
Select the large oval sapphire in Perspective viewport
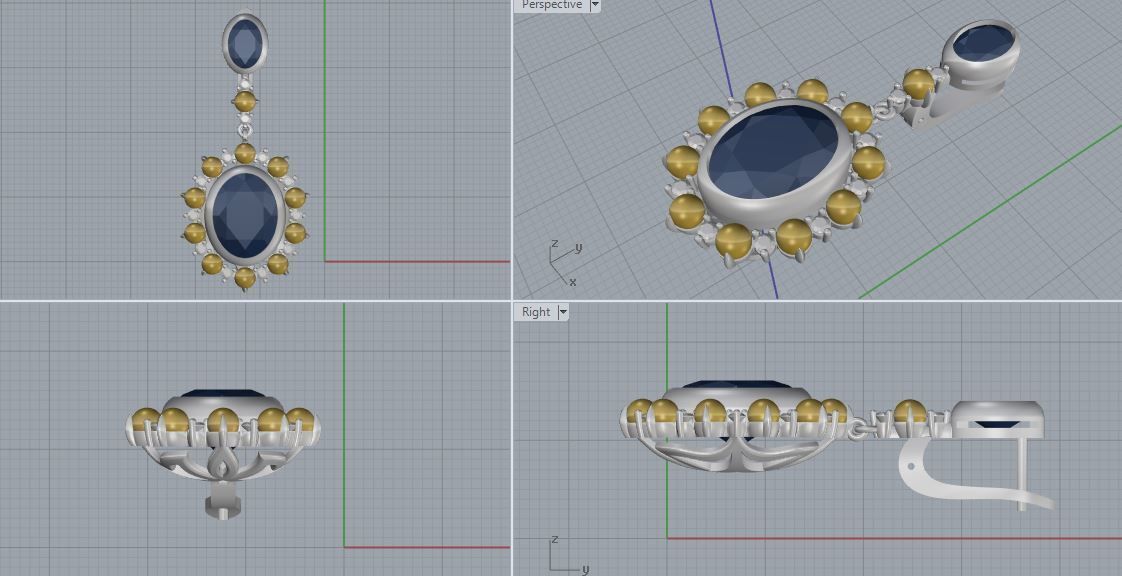774,152
